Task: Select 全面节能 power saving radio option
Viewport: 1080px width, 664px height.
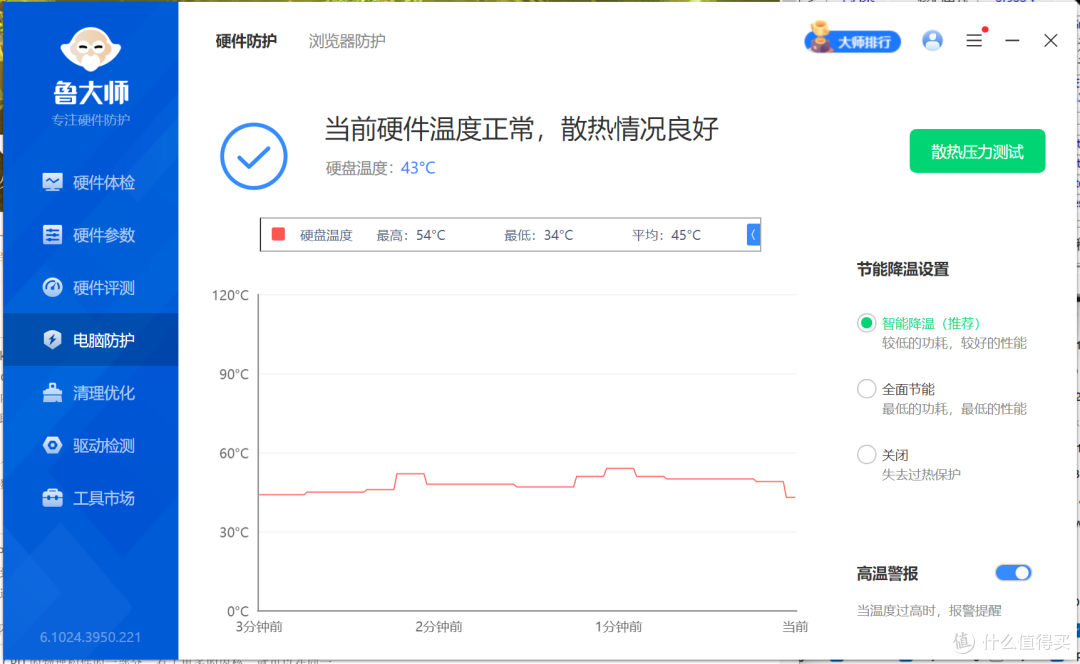Action: (x=866, y=388)
